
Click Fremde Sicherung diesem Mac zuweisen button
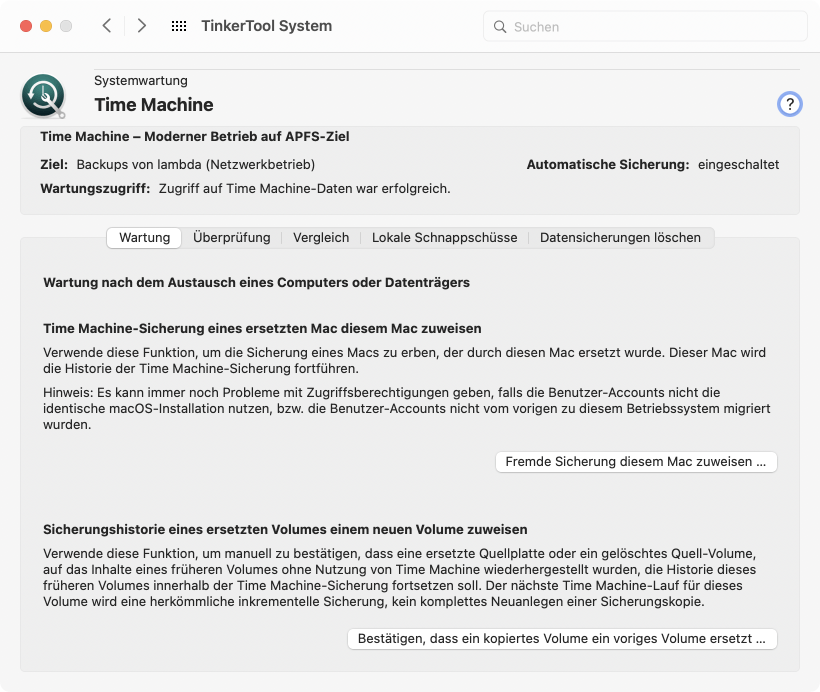point(636,462)
